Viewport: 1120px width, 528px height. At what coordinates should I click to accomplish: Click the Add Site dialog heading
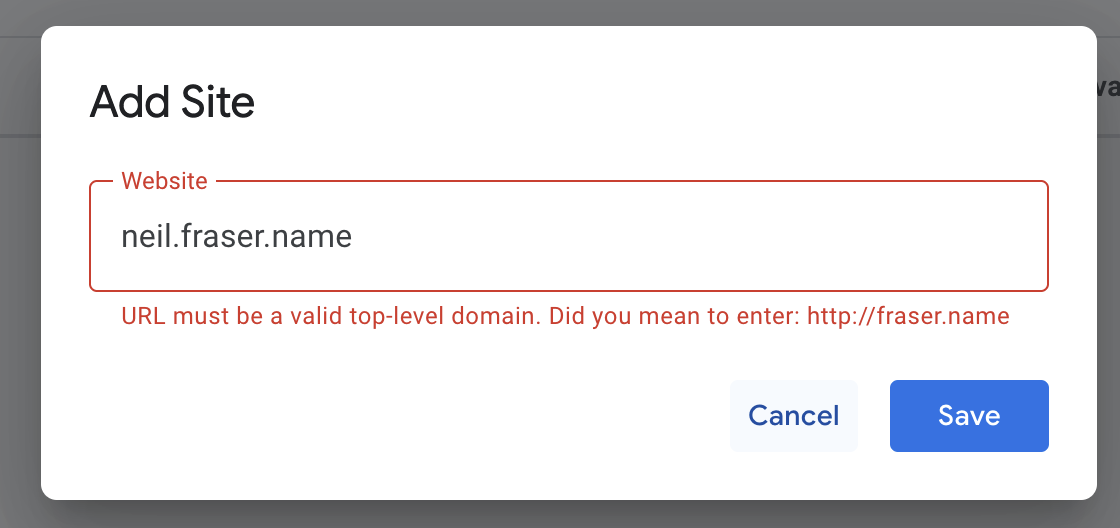coord(172,102)
